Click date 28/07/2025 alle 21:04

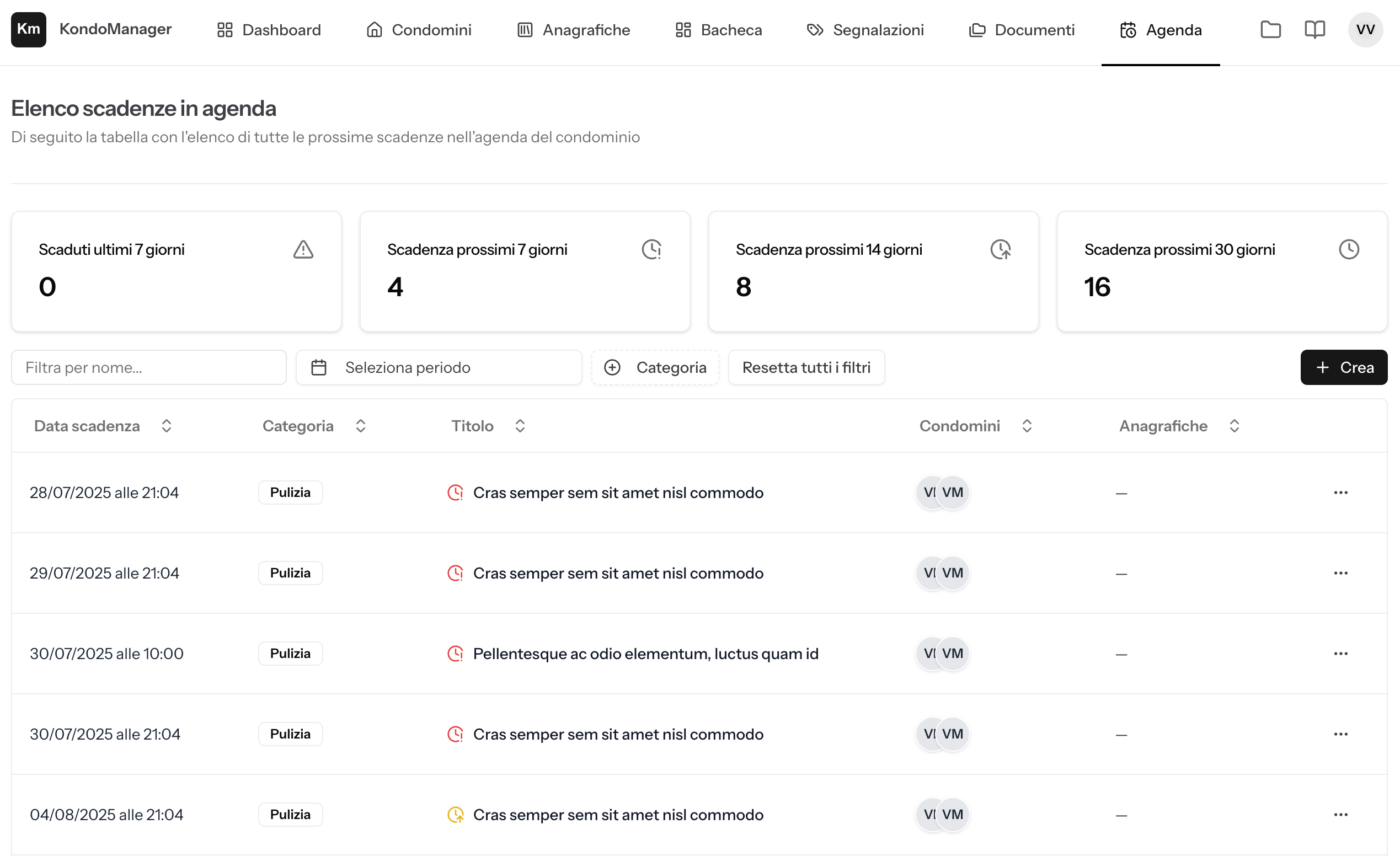coord(104,493)
